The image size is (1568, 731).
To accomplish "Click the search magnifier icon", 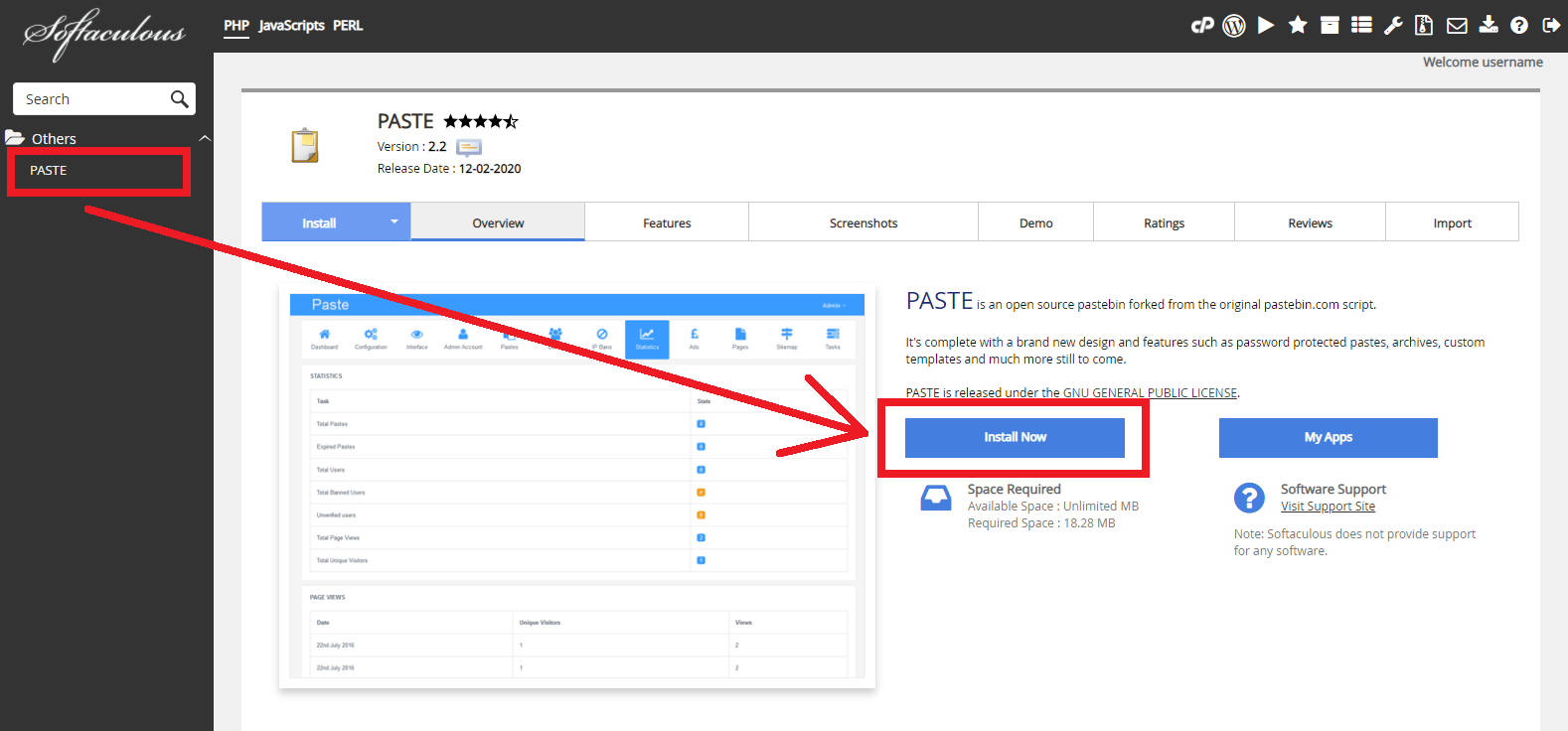I will coord(179,98).
